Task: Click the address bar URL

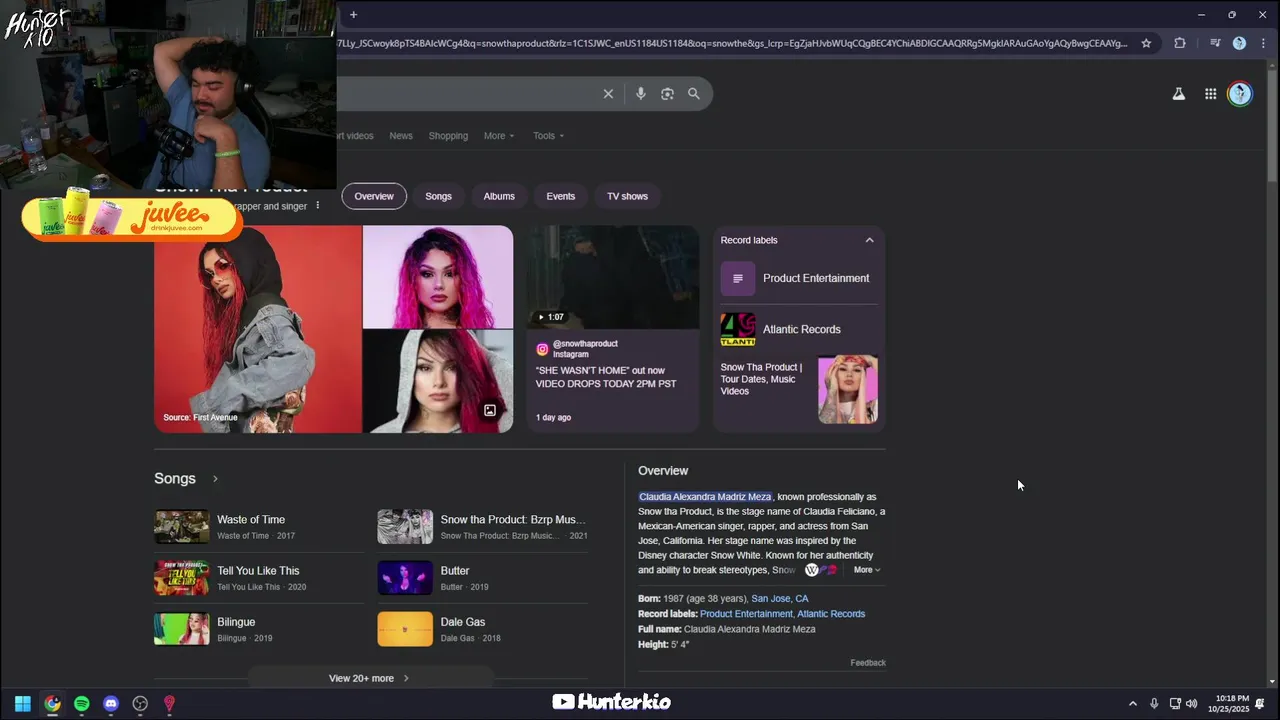Action: pyautogui.click(x=732, y=43)
